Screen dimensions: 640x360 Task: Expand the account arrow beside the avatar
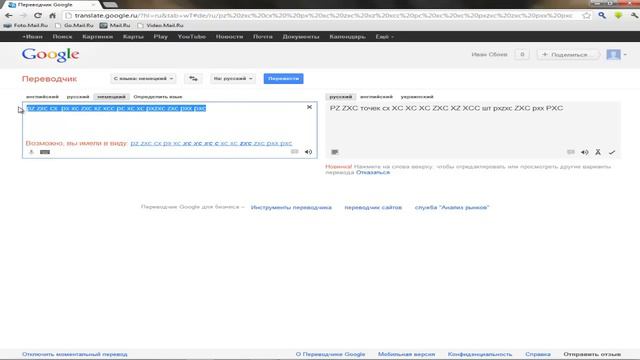coord(625,54)
